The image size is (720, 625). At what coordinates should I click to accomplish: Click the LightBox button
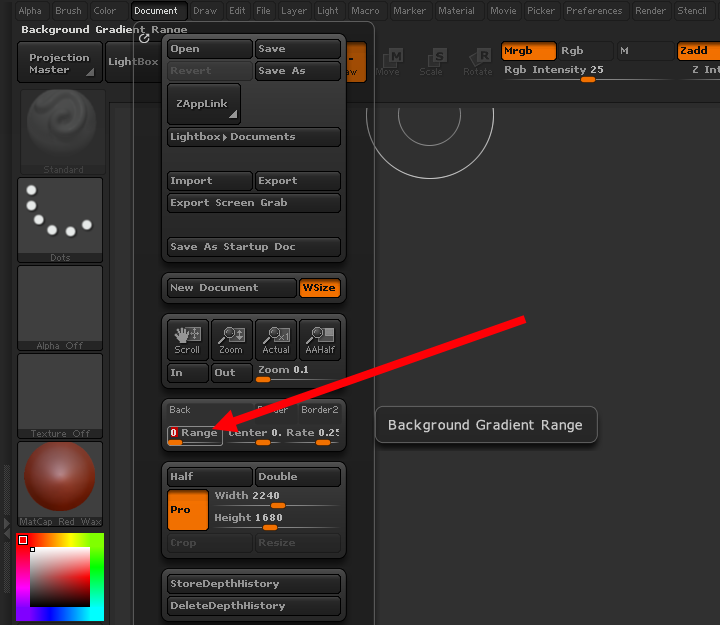134,62
